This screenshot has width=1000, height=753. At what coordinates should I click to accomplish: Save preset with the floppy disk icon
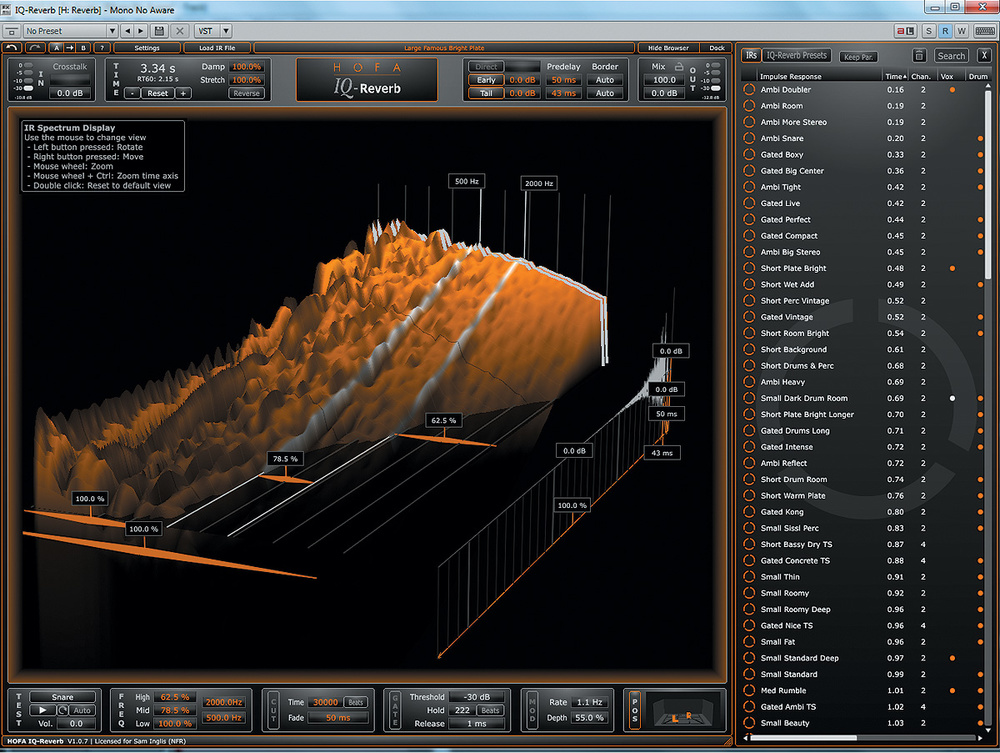pyautogui.click(x=159, y=31)
